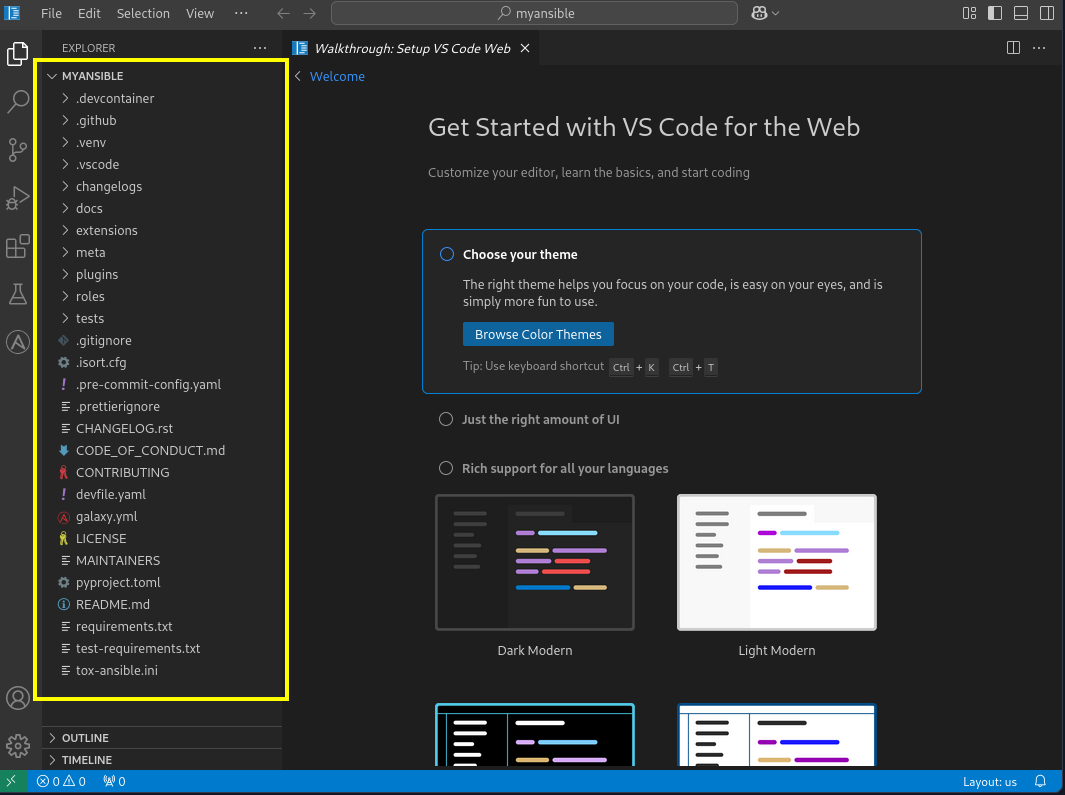
Task: Expand the changelogs folder
Action: tap(163, 186)
